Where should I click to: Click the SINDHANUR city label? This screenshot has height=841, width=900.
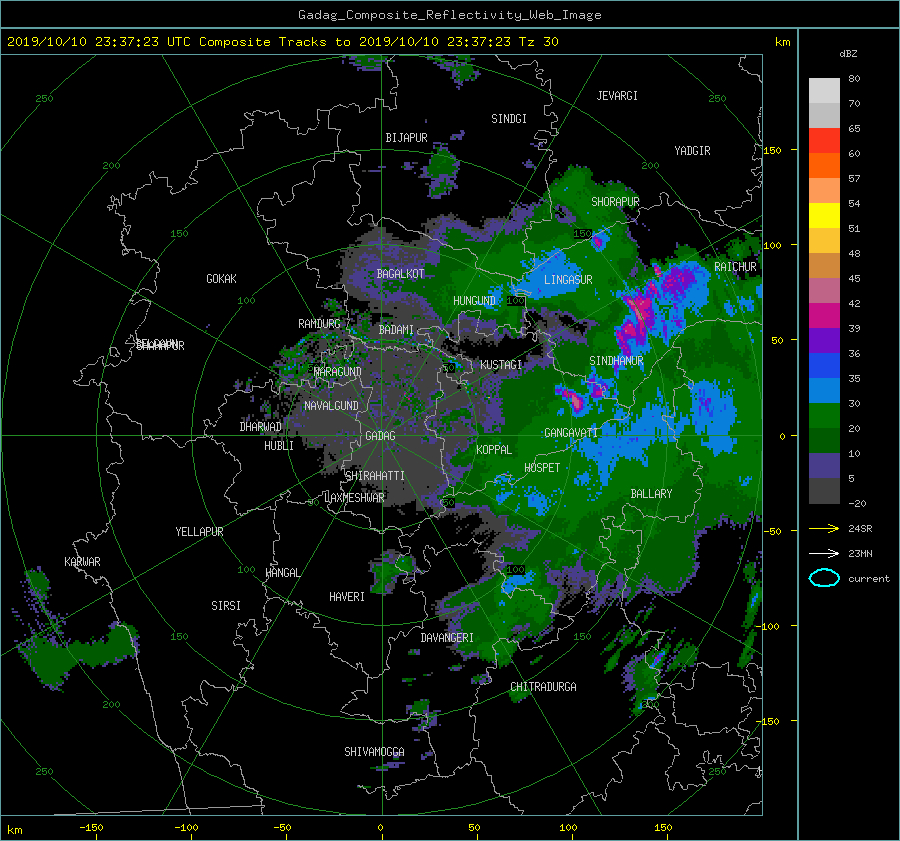[x=616, y=361]
